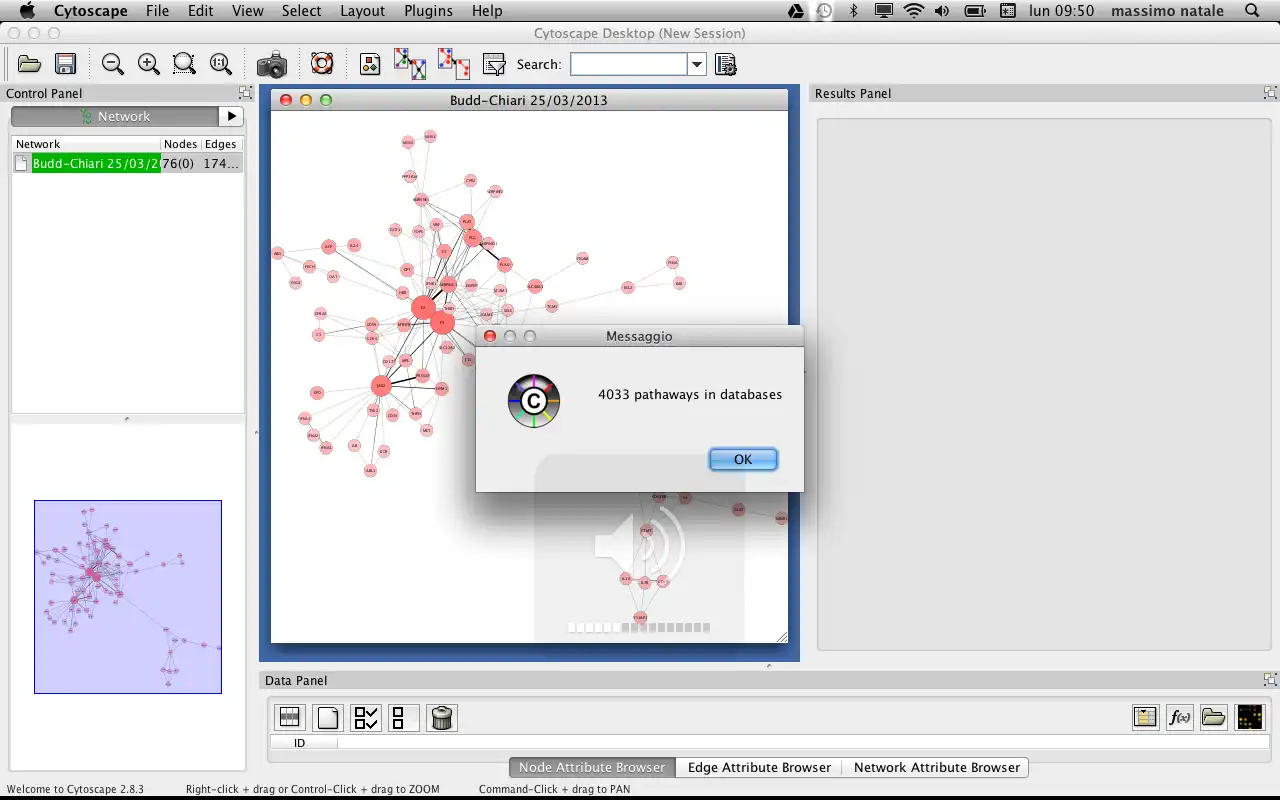Open the filter icon next to Search

pyautogui.click(x=494, y=64)
